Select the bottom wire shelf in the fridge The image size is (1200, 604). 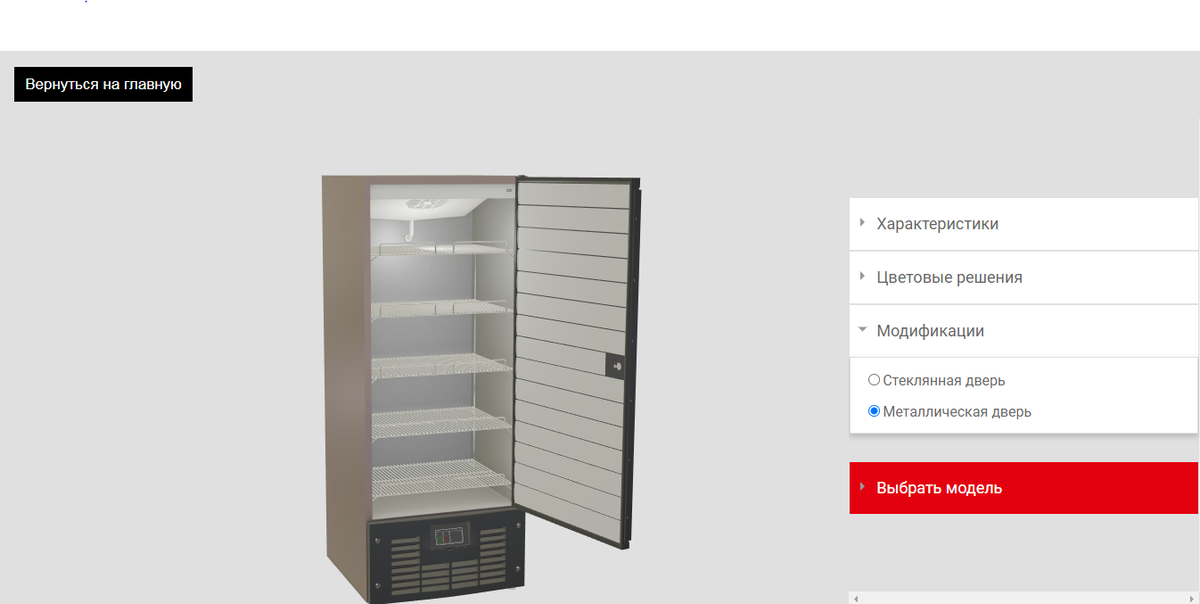[440, 478]
